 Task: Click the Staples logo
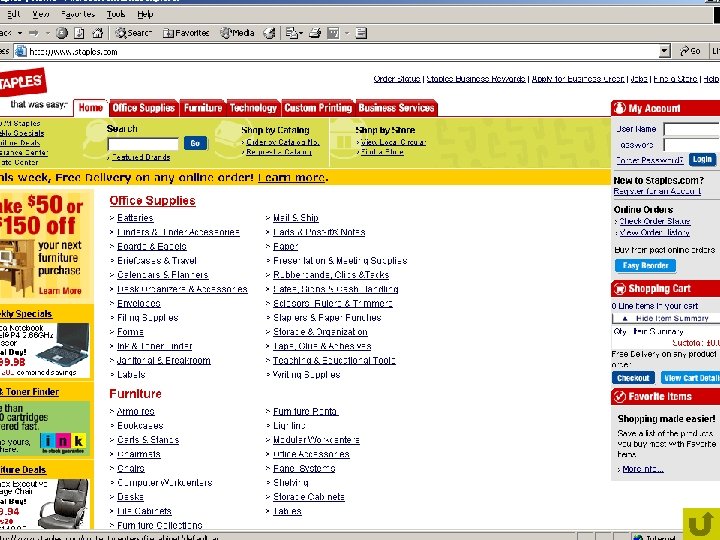[22, 82]
